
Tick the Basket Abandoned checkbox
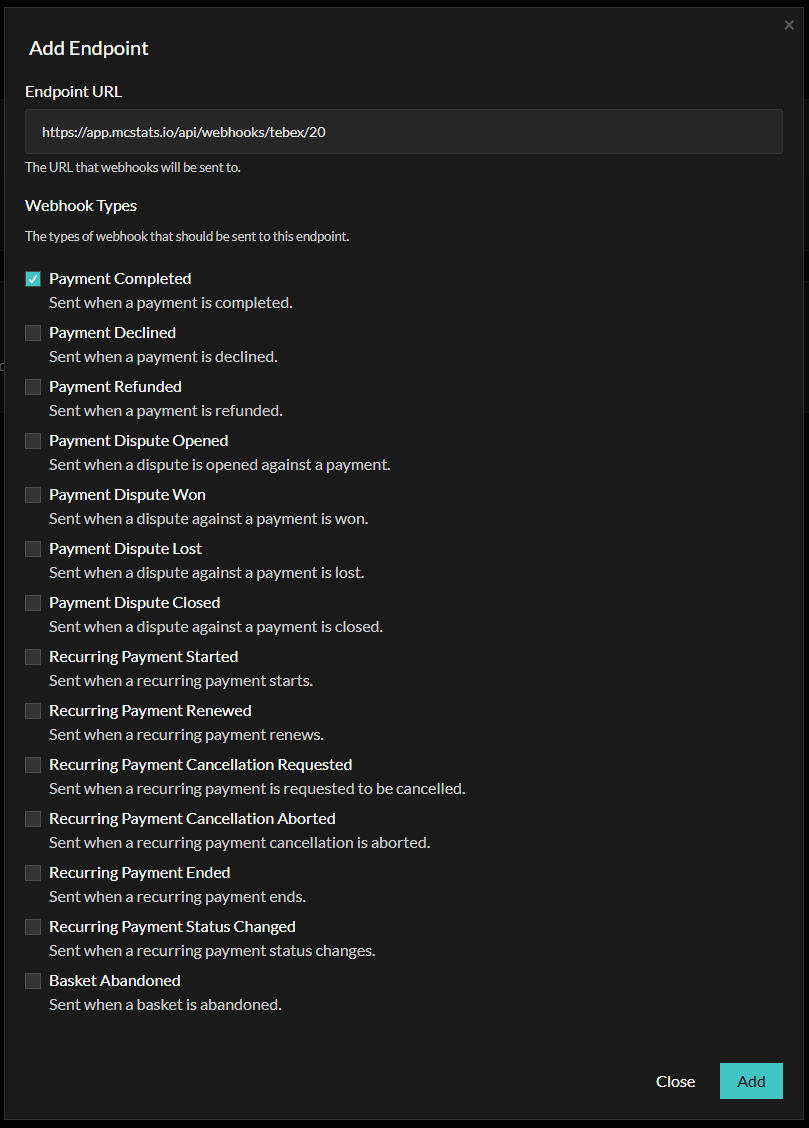coord(33,981)
